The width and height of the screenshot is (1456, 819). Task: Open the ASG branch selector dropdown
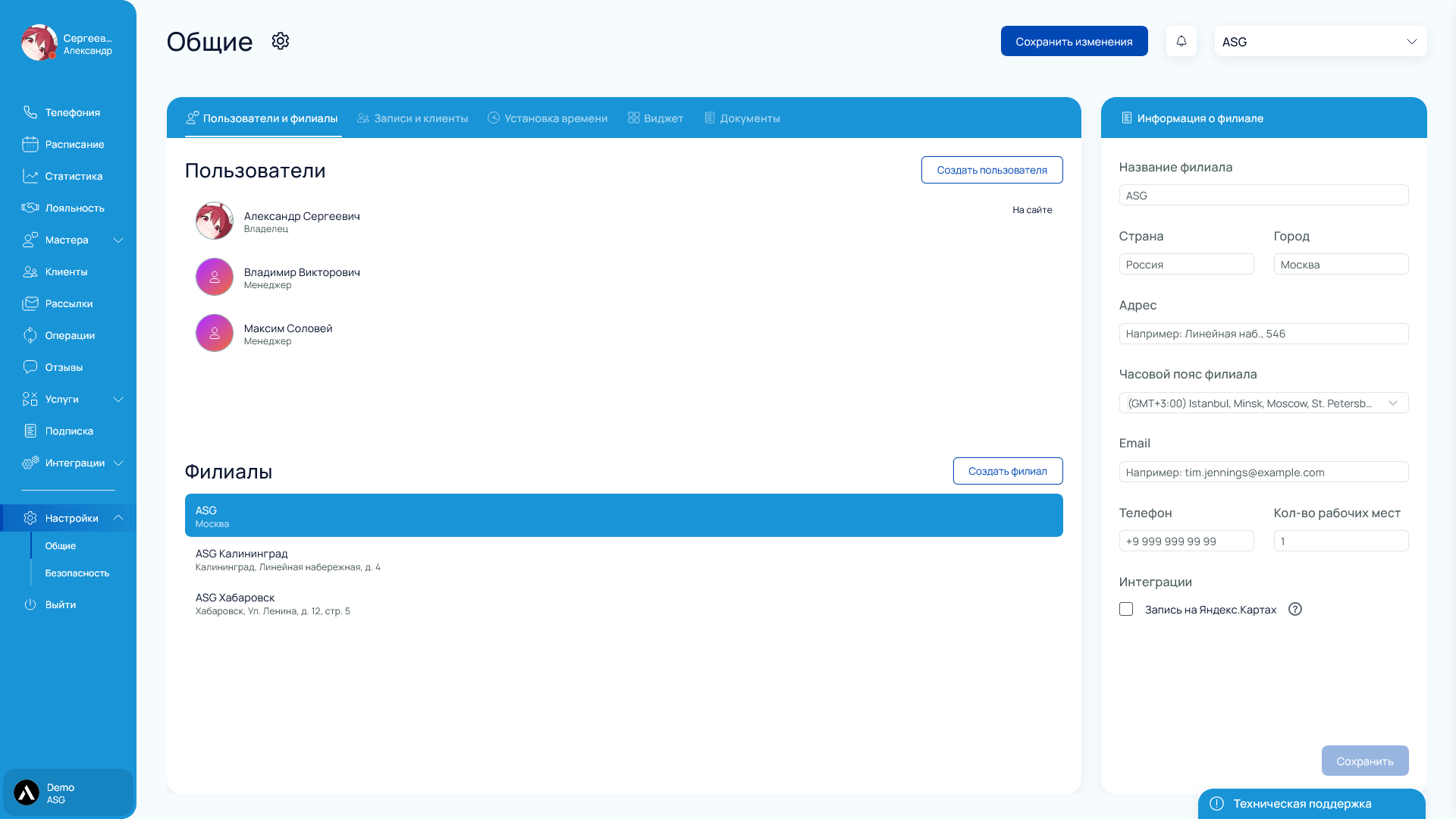(x=1320, y=42)
